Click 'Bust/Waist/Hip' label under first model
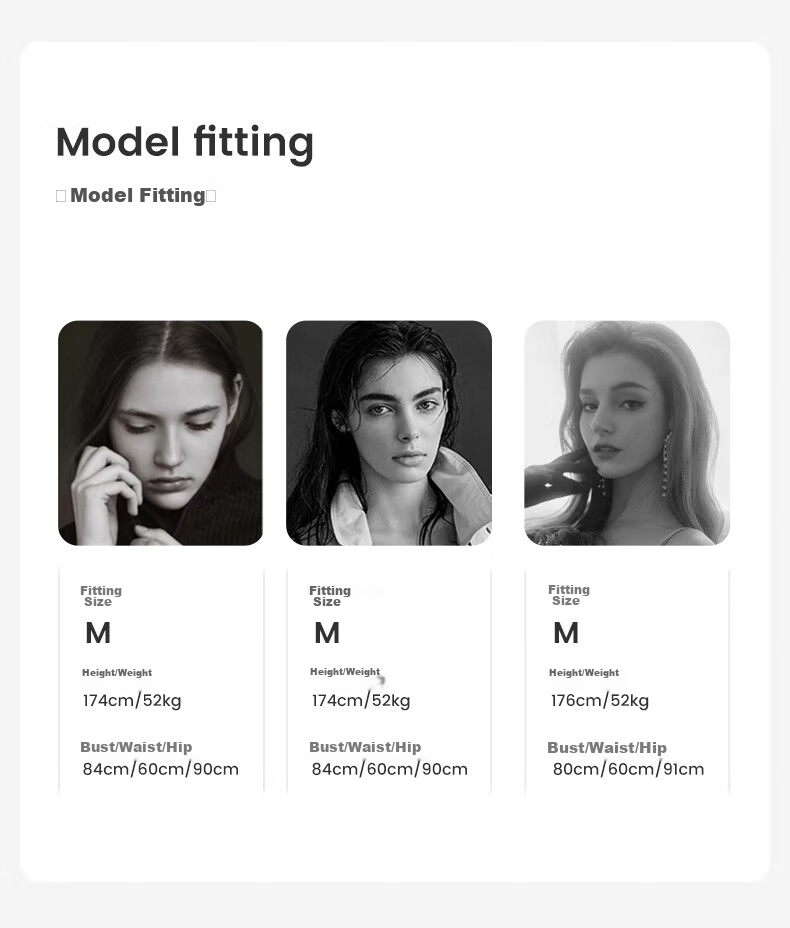Screen dimensions: 790x928 (x=136, y=747)
